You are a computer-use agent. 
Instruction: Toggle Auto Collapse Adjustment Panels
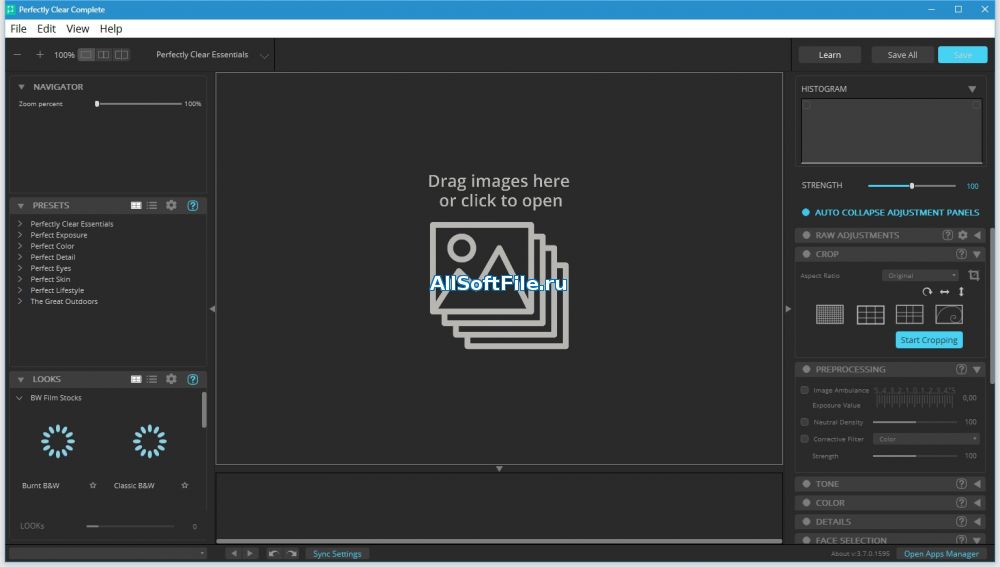[805, 212]
